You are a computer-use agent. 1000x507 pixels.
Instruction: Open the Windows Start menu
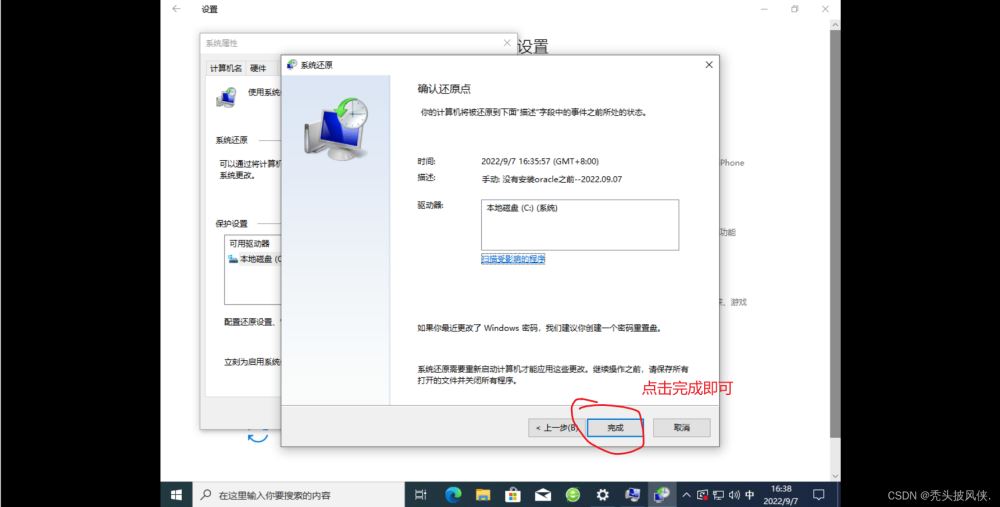click(176, 494)
